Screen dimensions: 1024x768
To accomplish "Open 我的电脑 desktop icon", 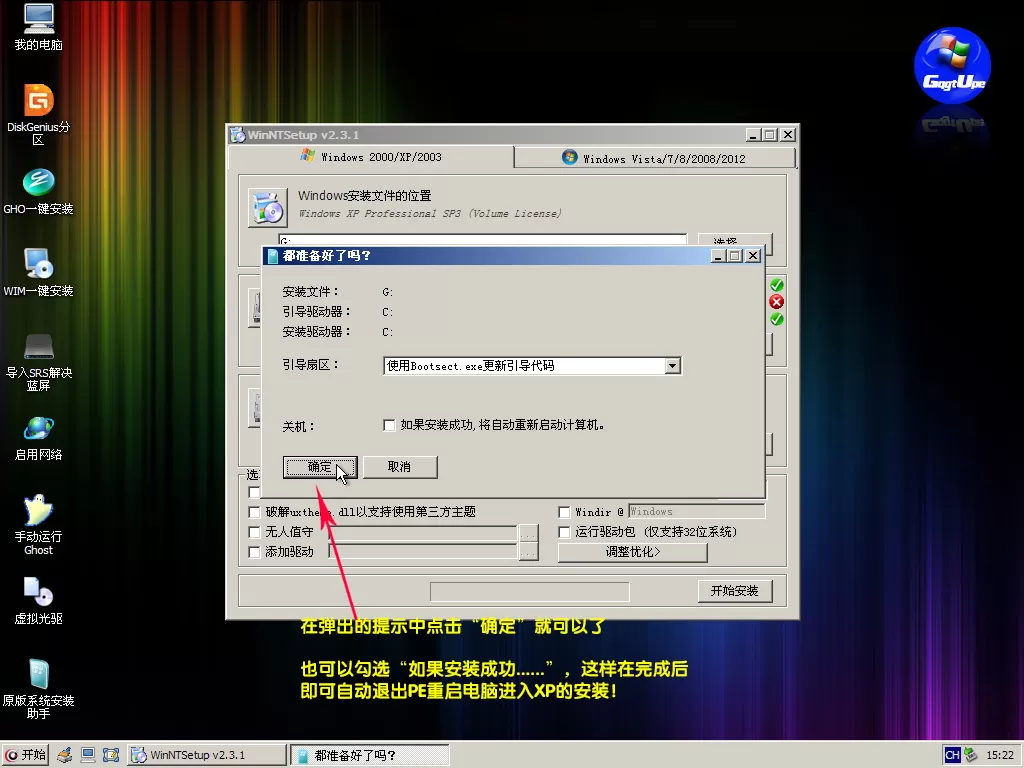I will 38,19.
